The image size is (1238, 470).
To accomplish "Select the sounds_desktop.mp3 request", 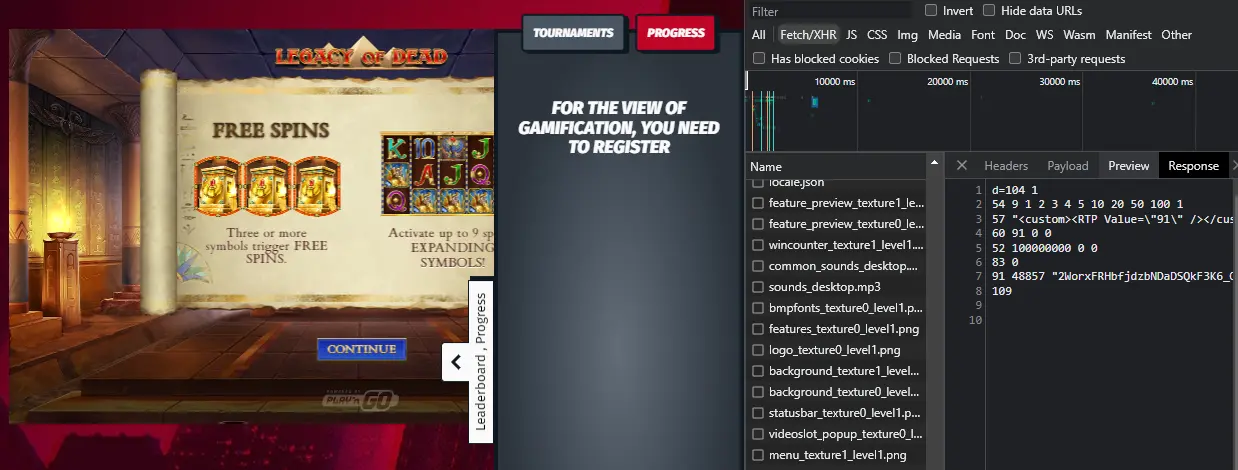I will click(836, 287).
